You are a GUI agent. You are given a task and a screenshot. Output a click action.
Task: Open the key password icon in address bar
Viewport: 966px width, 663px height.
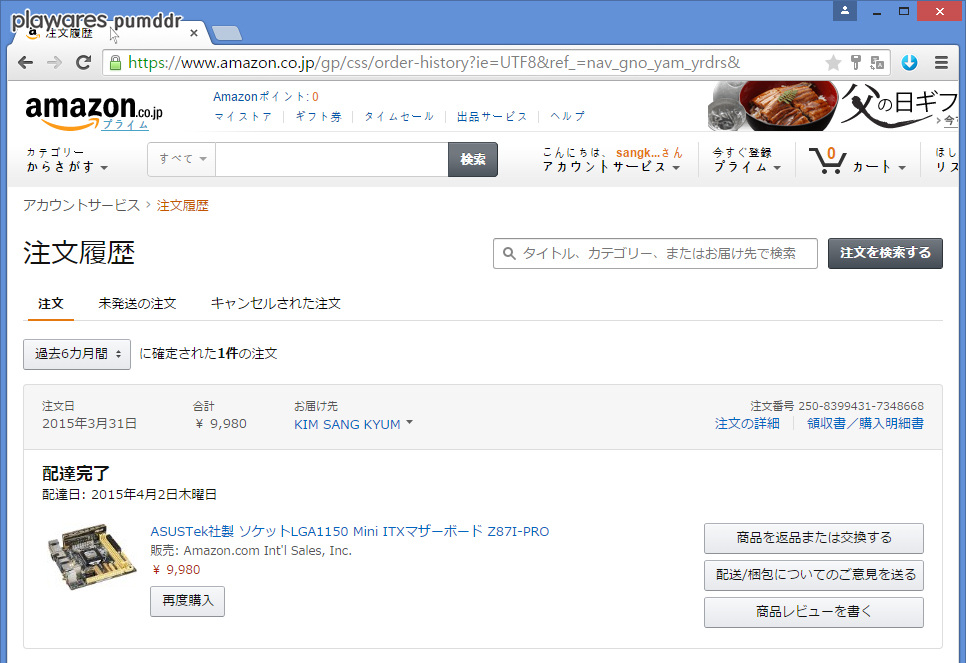click(856, 62)
